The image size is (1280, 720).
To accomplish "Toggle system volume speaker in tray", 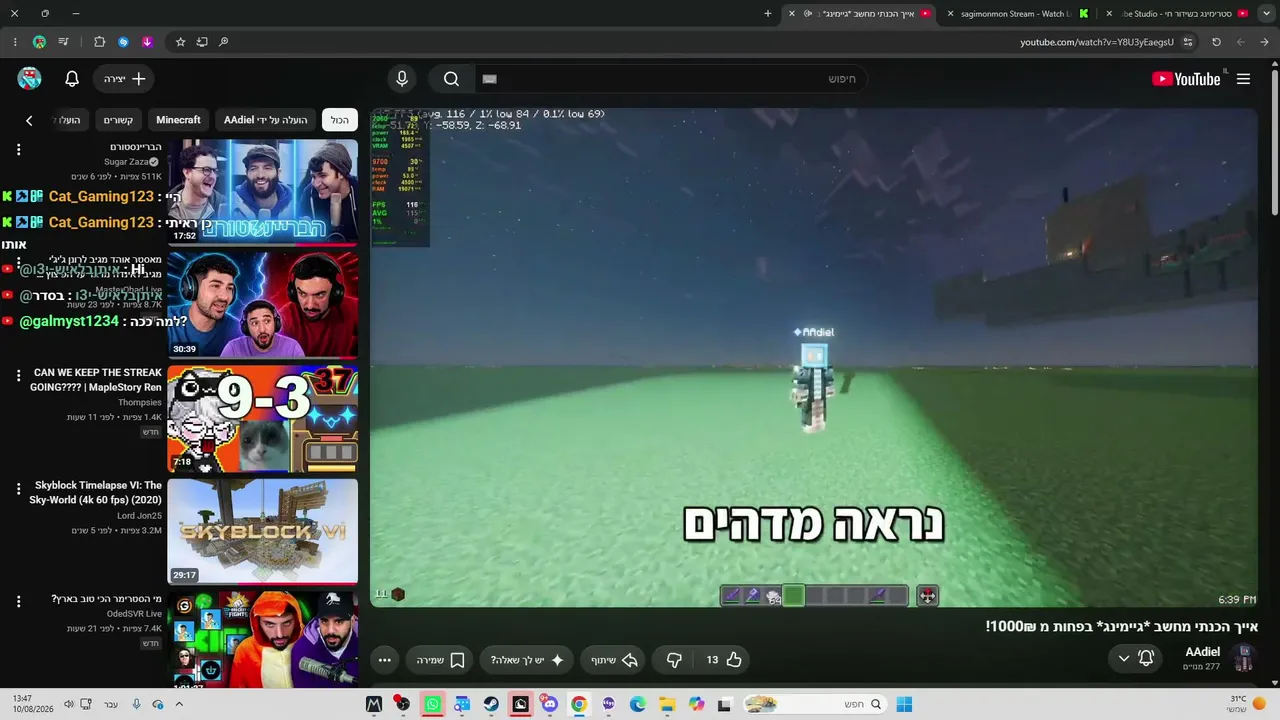I will click(69, 704).
